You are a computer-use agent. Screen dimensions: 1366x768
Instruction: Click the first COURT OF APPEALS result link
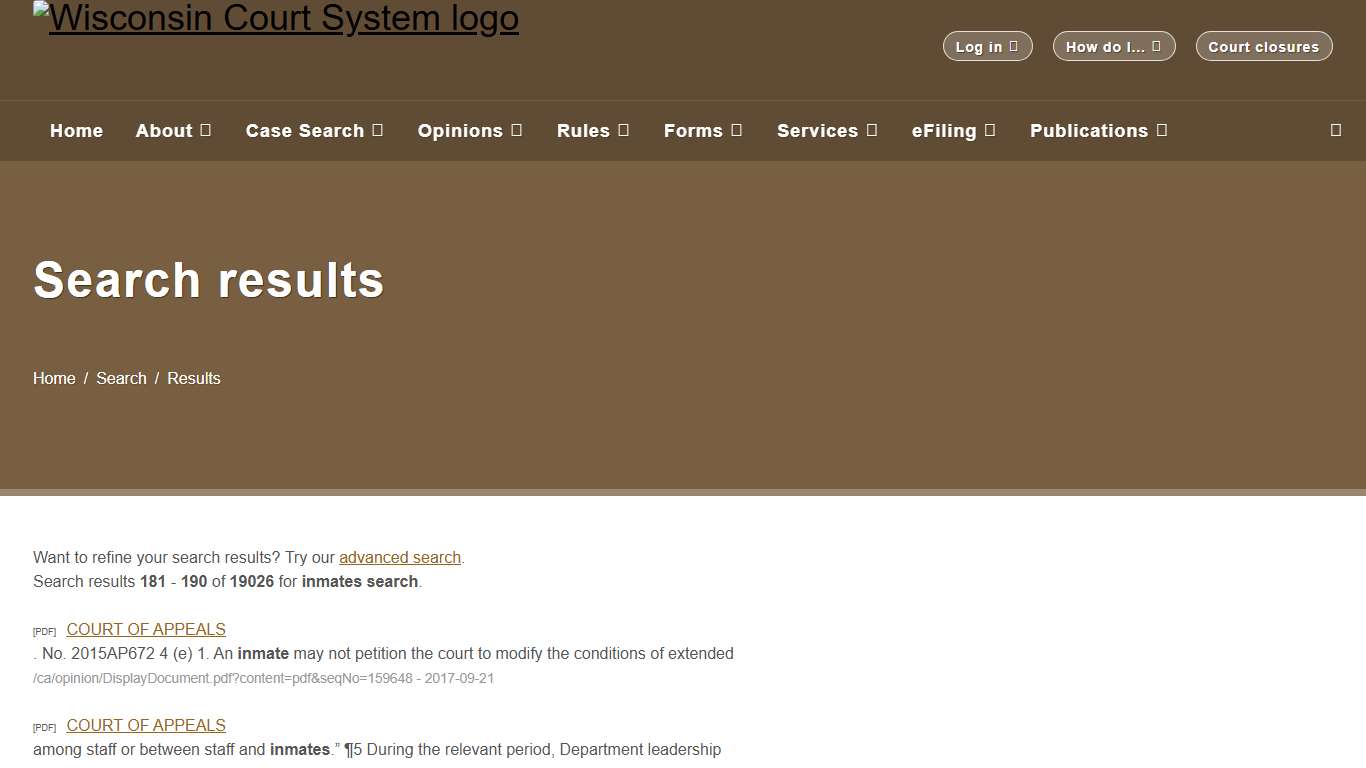pyautogui.click(x=145, y=629)
